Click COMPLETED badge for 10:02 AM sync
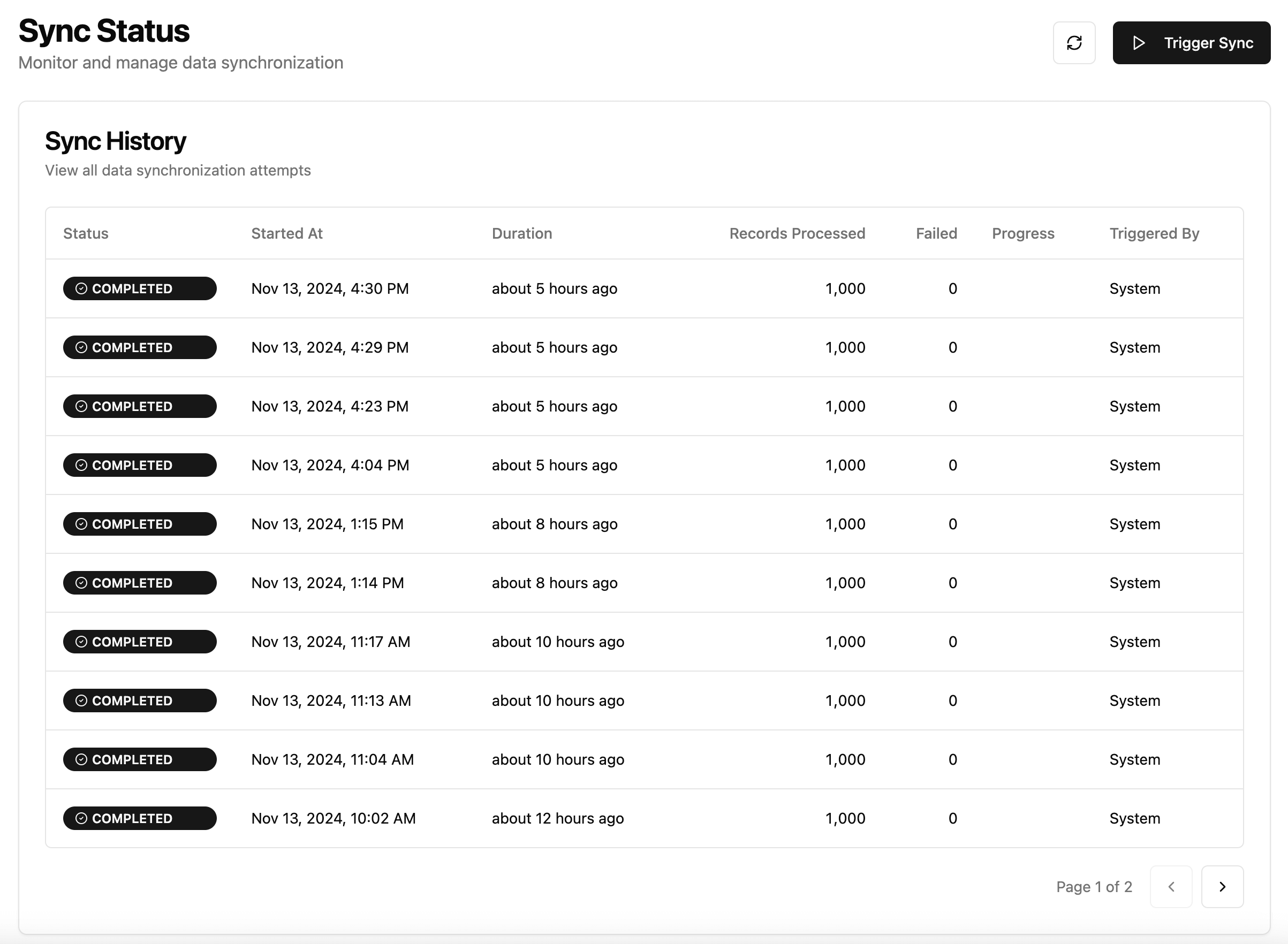Viewport: 1288px width, 944px height. [140, 818]
